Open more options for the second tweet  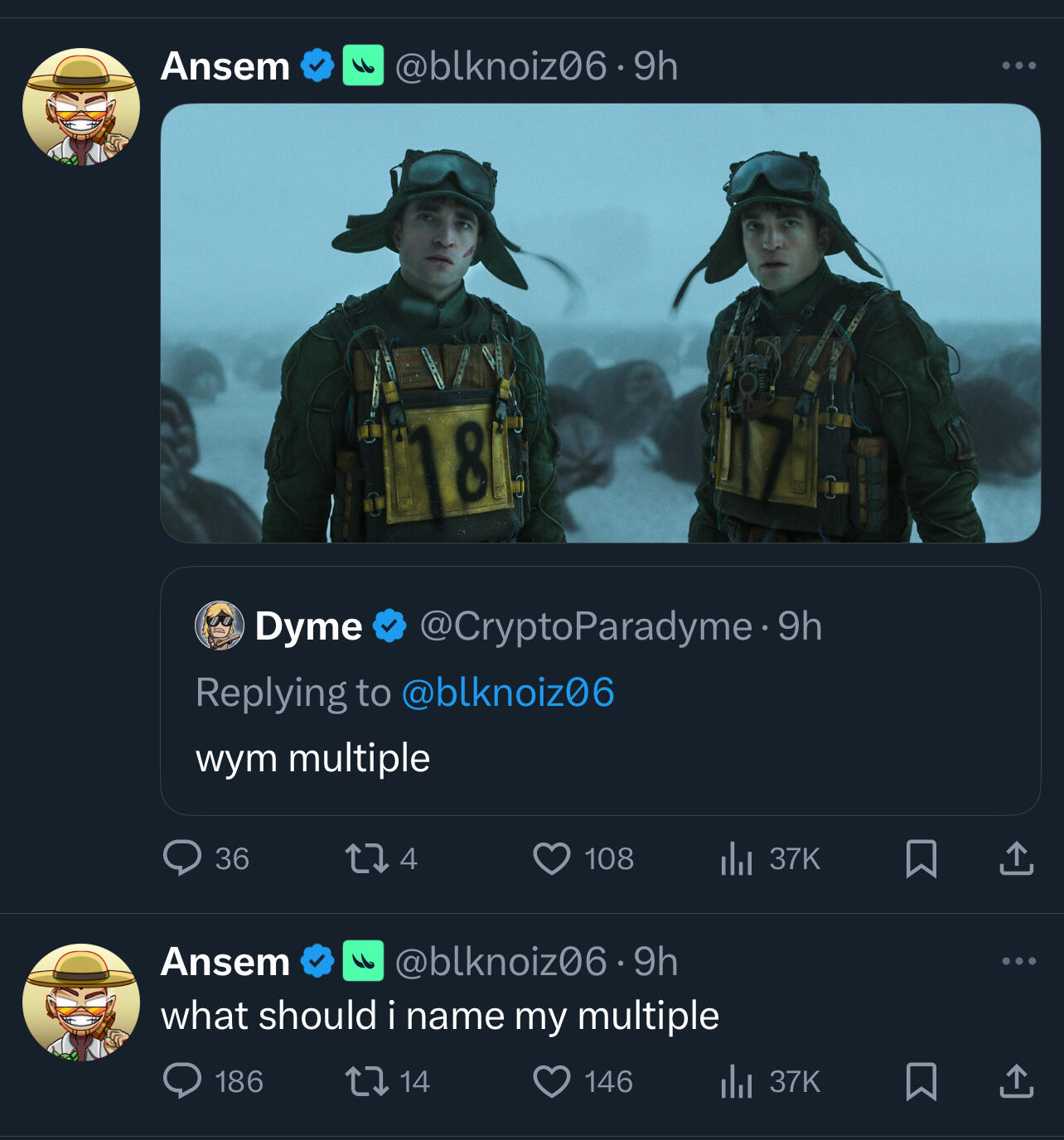tap(1018, 961)
